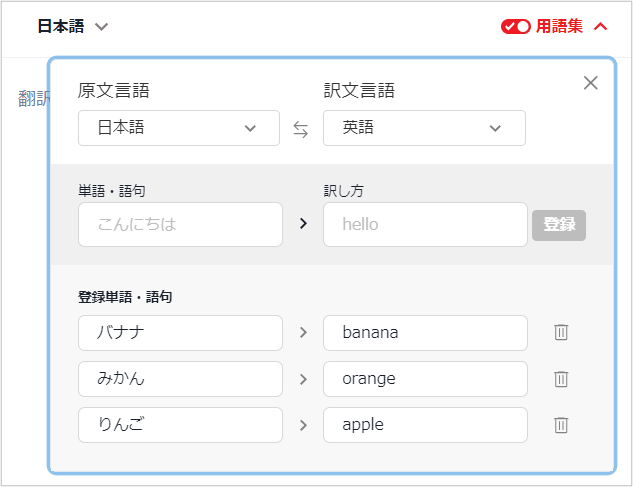
Task: Delete the りんご glossary entry
Action: (x=561, y=425)
